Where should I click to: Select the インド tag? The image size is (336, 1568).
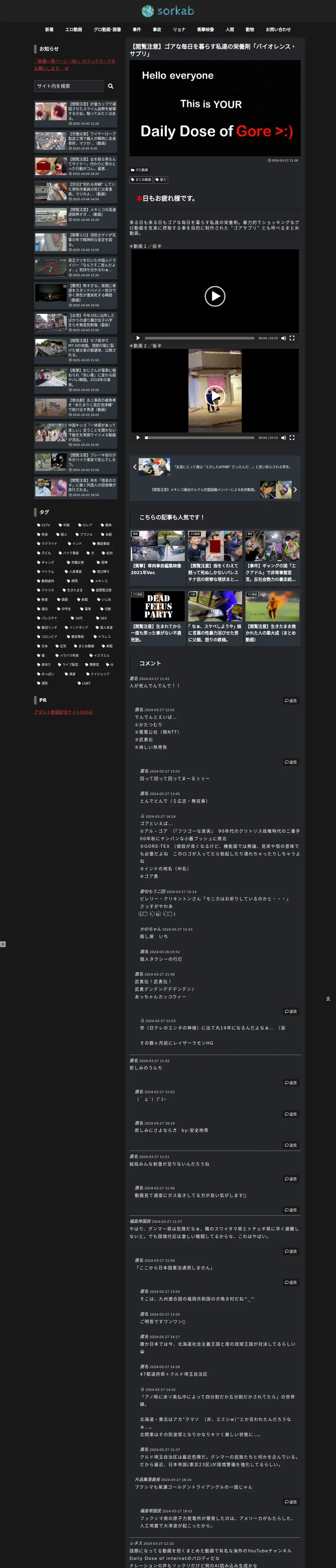[x=75, y=544]
